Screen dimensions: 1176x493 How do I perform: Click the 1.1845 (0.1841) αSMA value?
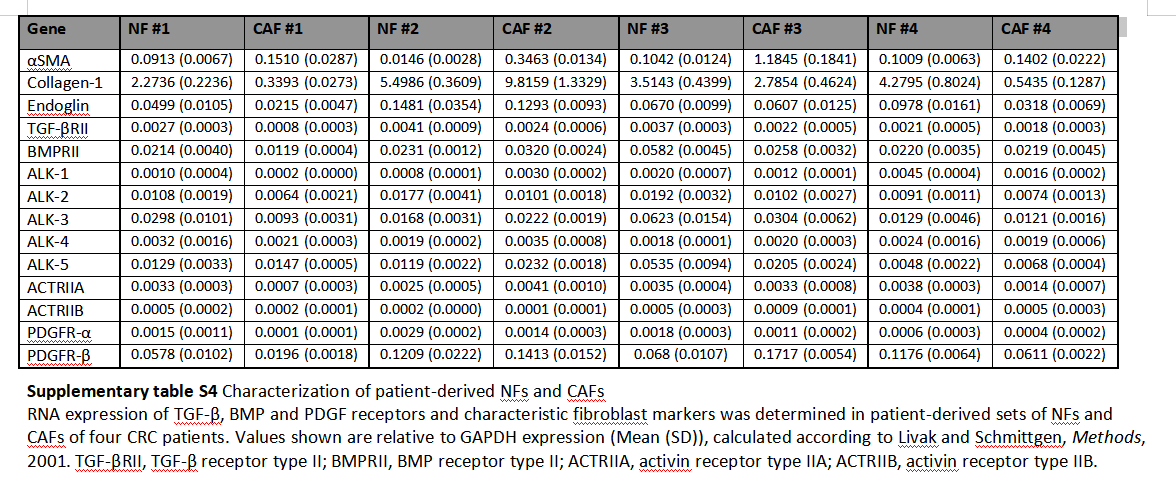[806, 60]
